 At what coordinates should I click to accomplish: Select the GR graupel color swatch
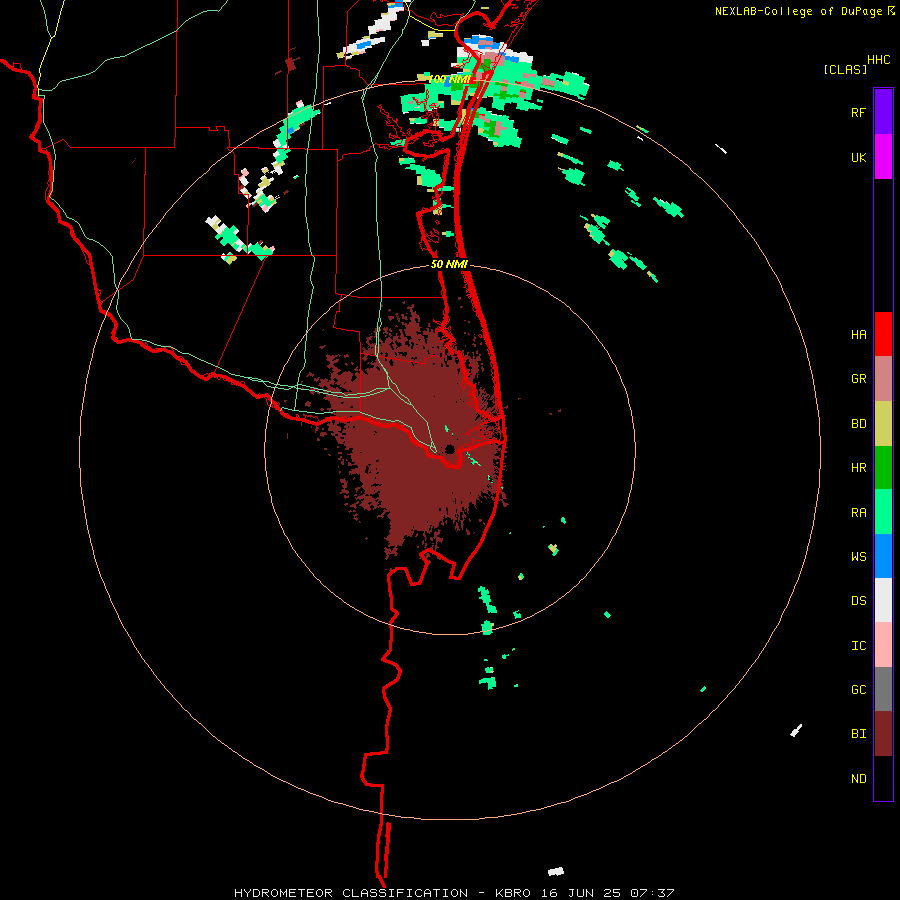[x=883, y=379]
